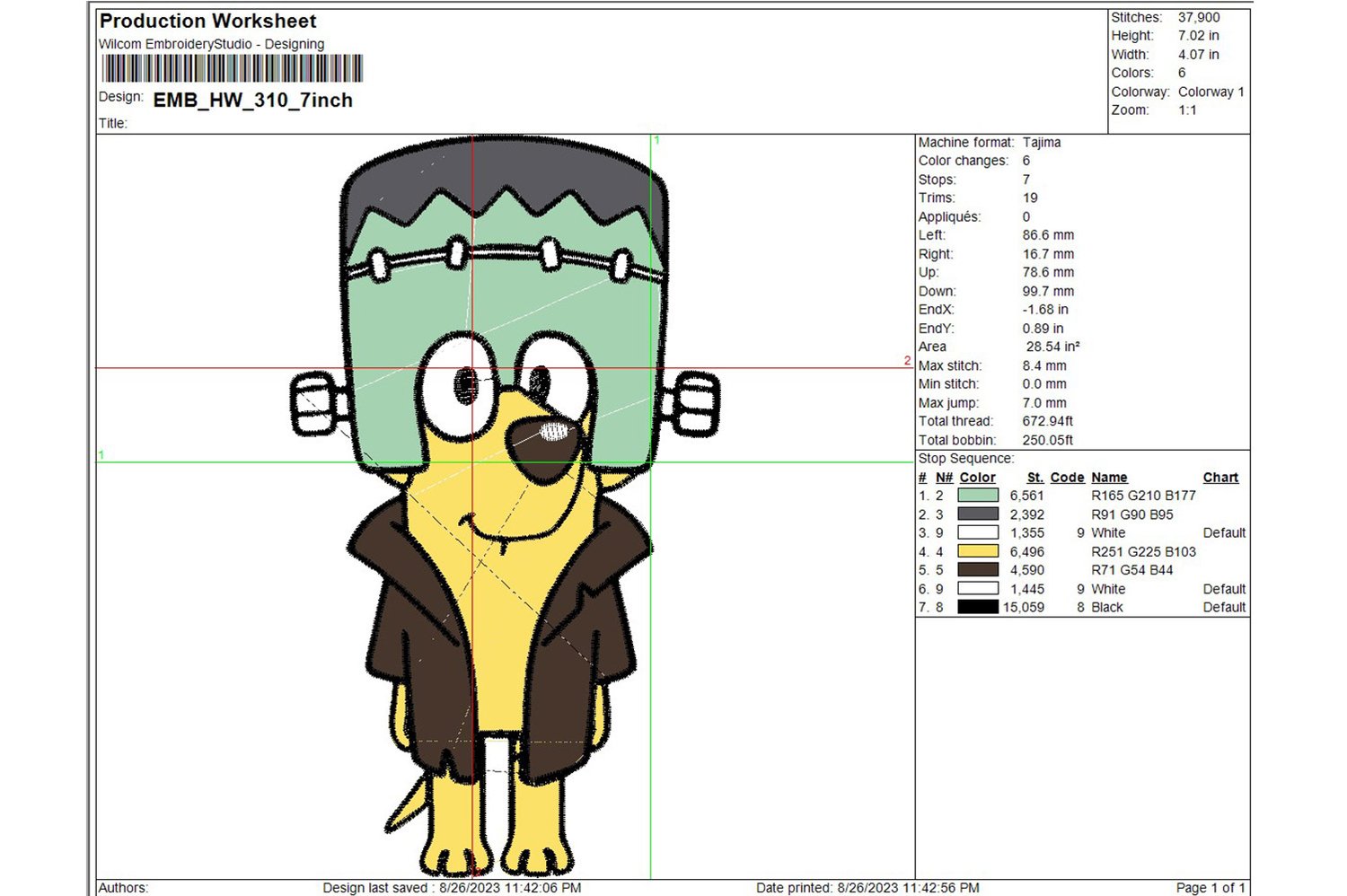Click the Height value 7.02 in
Viewport: 1347px width, 896px height.
(1199, 36)
